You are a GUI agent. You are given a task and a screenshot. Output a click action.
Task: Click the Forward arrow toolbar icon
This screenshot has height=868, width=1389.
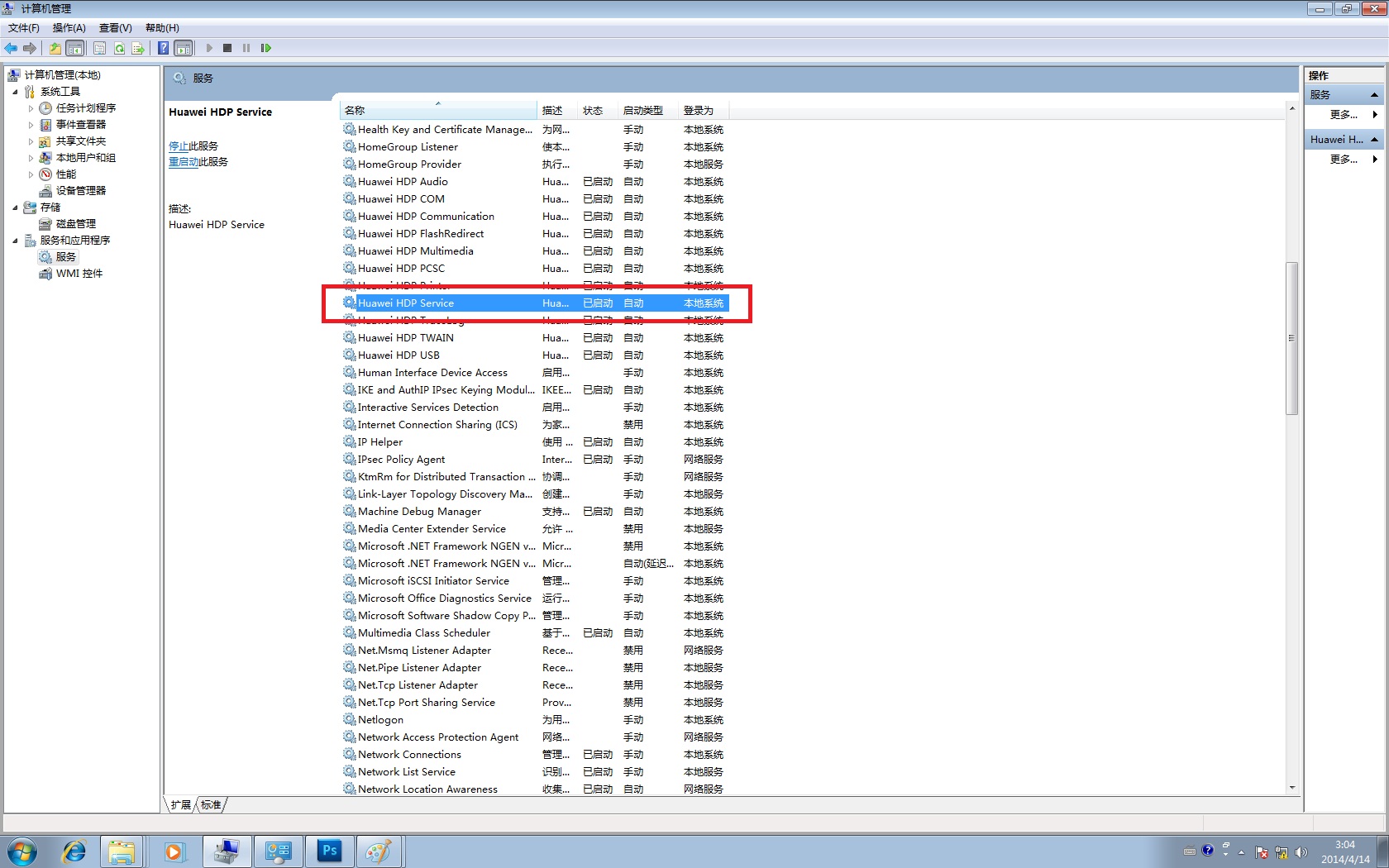30,48
